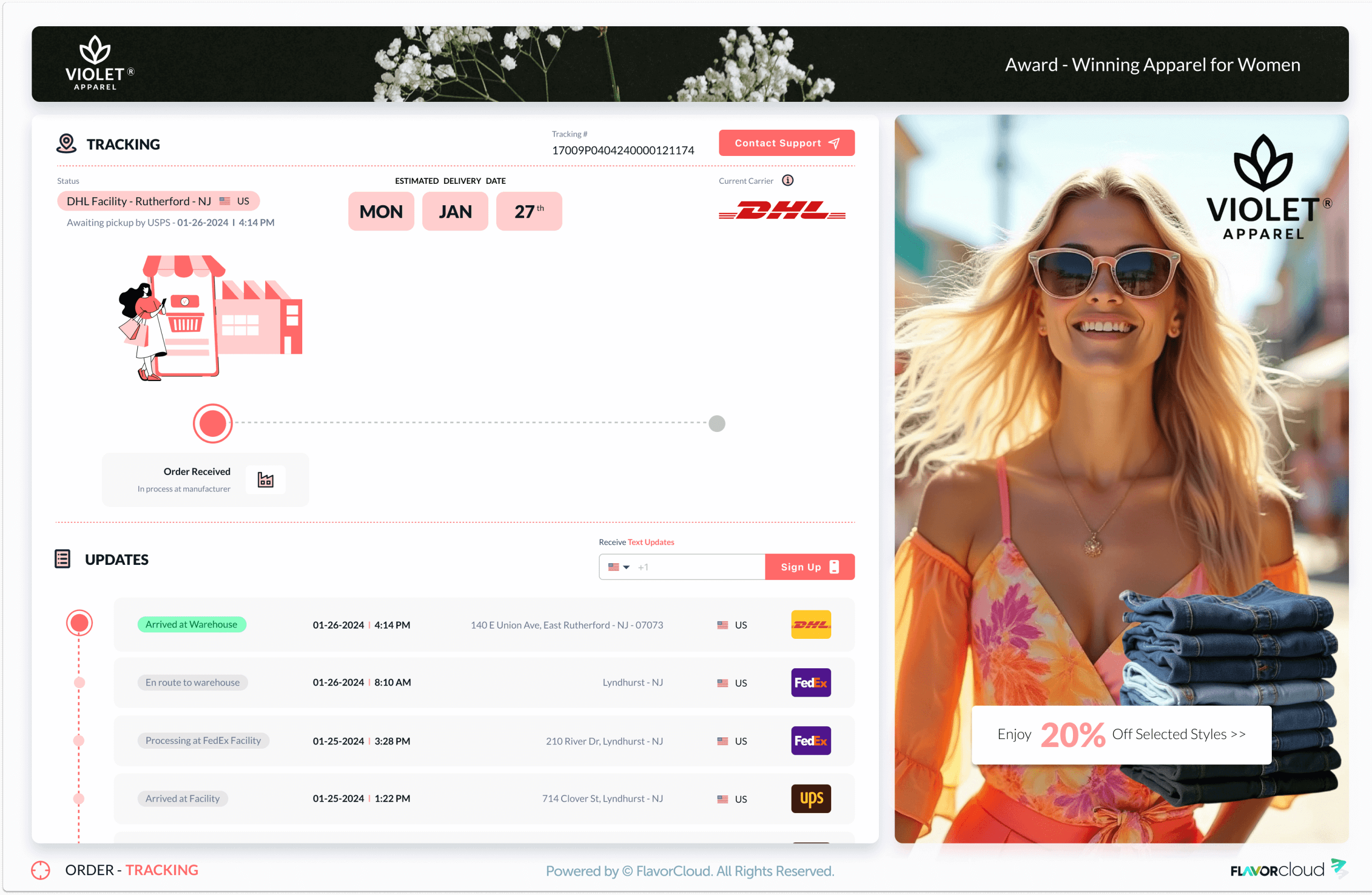Click the phone icon inside Sign Up button
The width and height of the screenshot is (1372, 895).
834,566
